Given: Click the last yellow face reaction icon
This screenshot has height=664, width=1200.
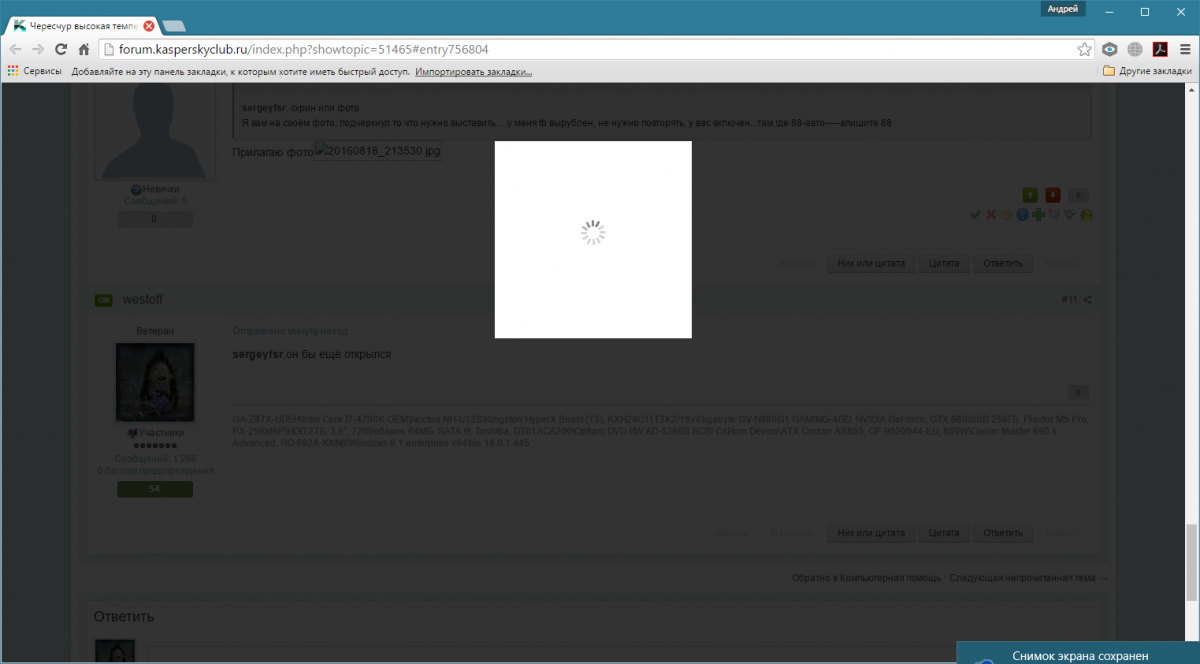Looking at the screenshot, I should point(1086,214).
